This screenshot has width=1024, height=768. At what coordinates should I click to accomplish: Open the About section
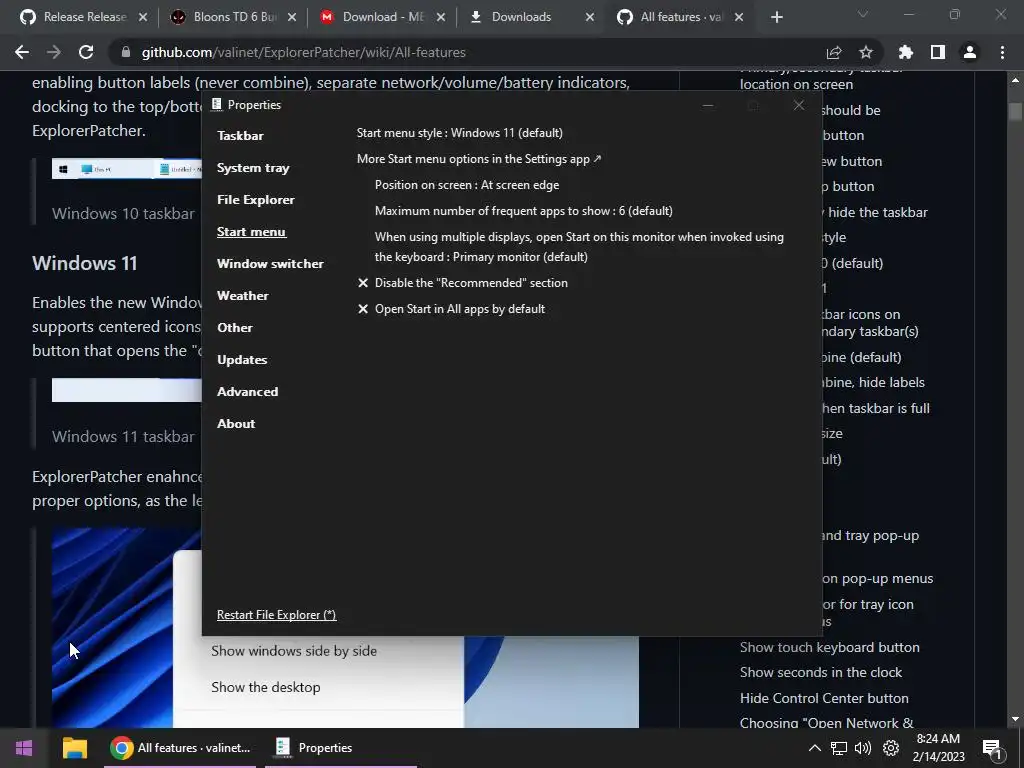(x=236, y=424)
